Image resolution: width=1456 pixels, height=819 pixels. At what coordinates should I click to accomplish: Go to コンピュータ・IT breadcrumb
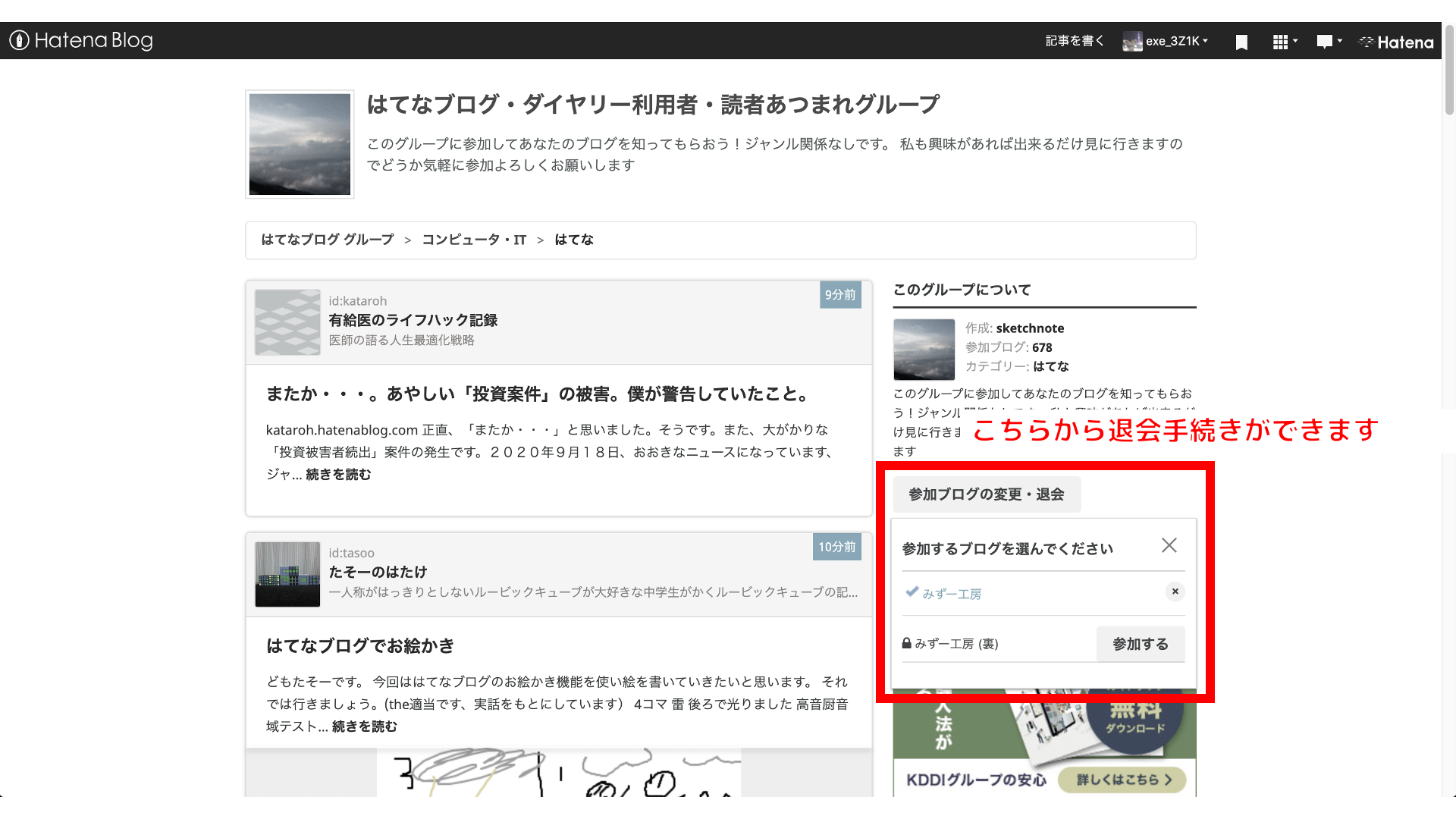point(474,240)
